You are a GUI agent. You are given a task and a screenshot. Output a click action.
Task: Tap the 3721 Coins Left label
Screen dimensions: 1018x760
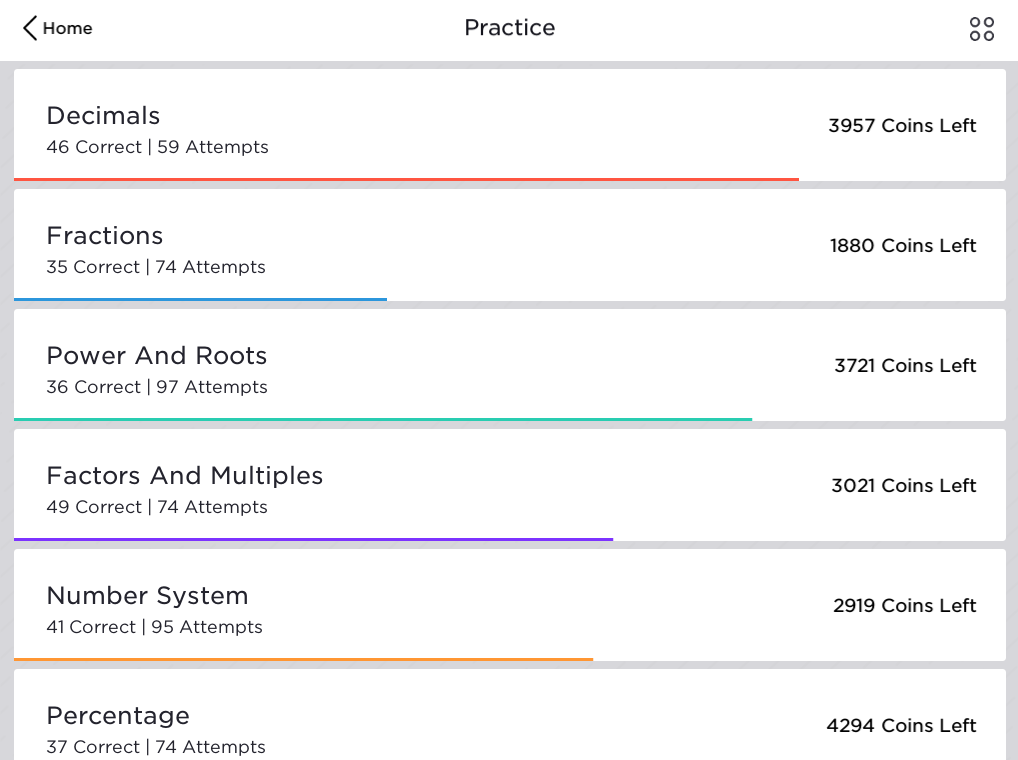pos(905,365)
